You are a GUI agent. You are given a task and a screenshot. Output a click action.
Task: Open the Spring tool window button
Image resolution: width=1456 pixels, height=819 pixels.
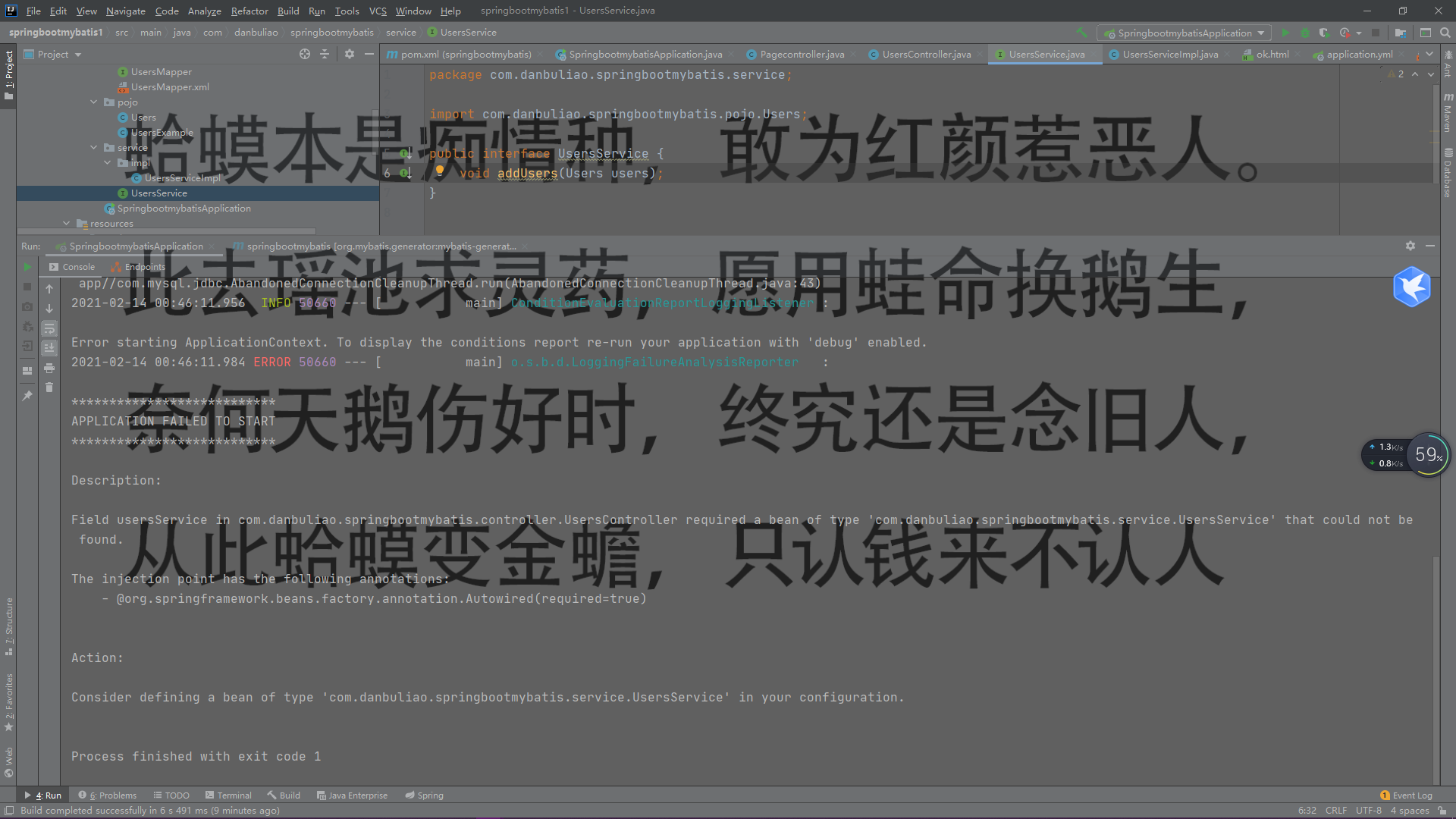click(424, 795)
